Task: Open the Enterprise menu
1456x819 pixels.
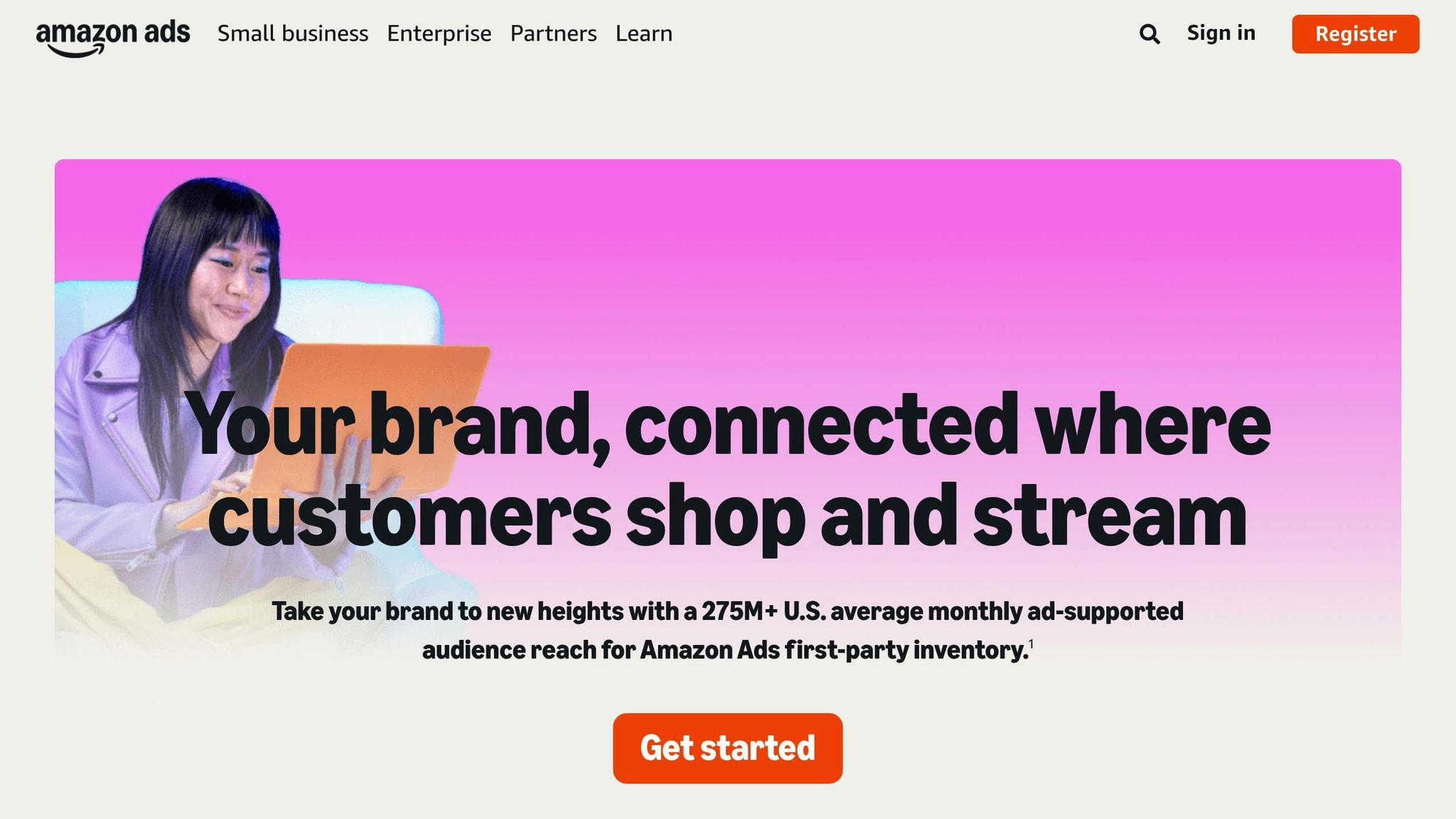Action: point(439,33)
